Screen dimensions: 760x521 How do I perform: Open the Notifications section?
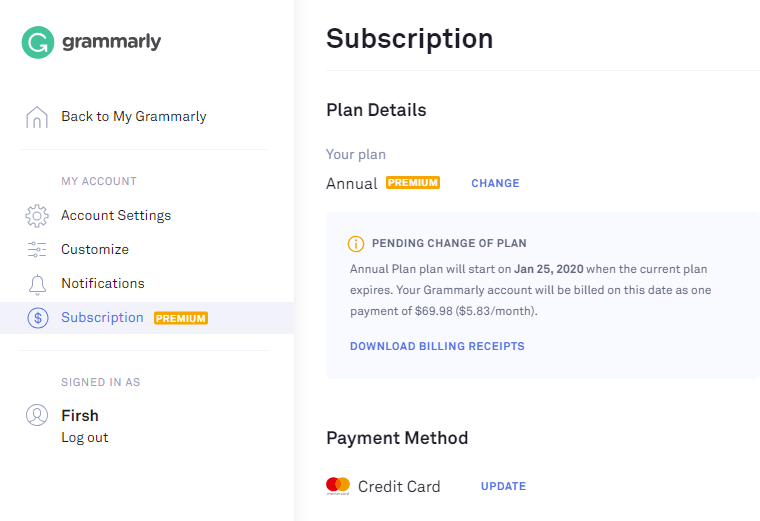[x=103, y=283]
